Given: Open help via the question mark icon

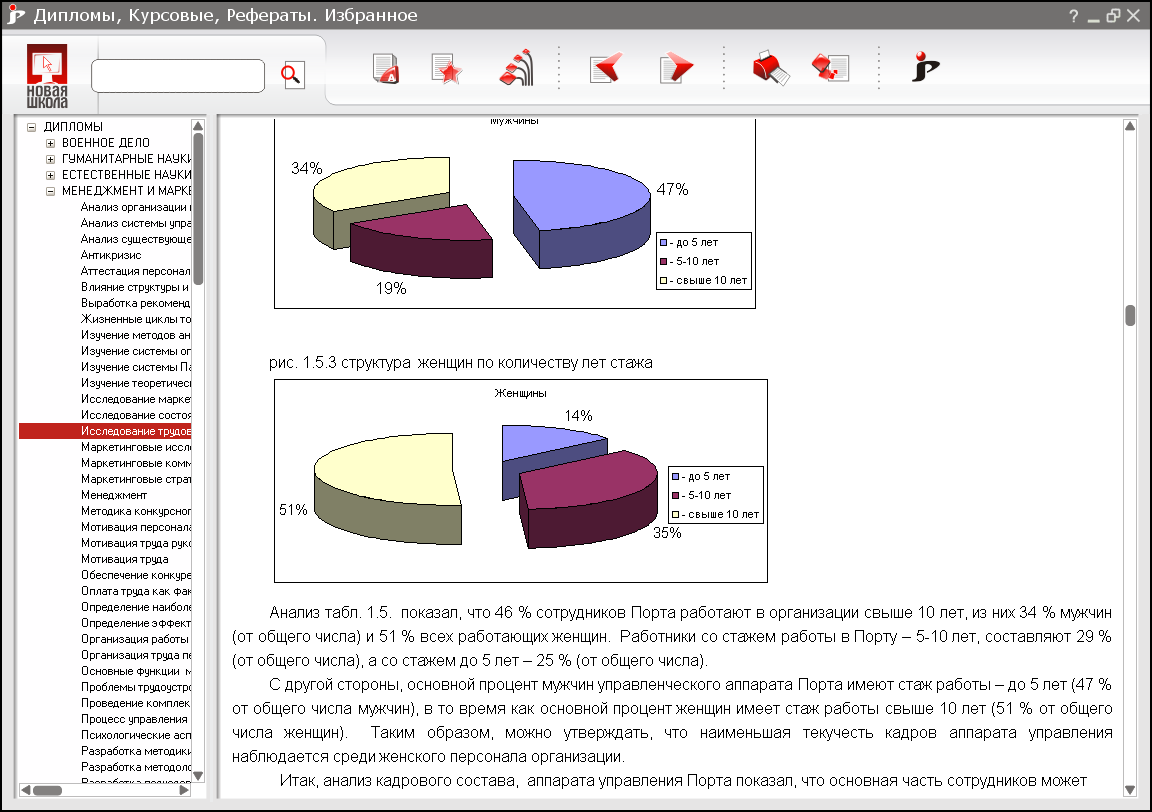Looking at the screenshot, I should [1073, 15].
